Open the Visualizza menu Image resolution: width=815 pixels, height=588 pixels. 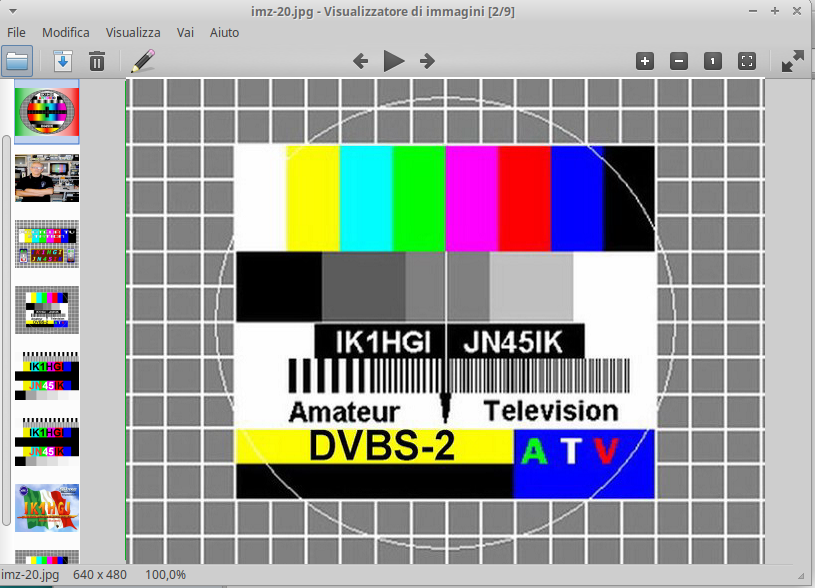tap(133, 32)
